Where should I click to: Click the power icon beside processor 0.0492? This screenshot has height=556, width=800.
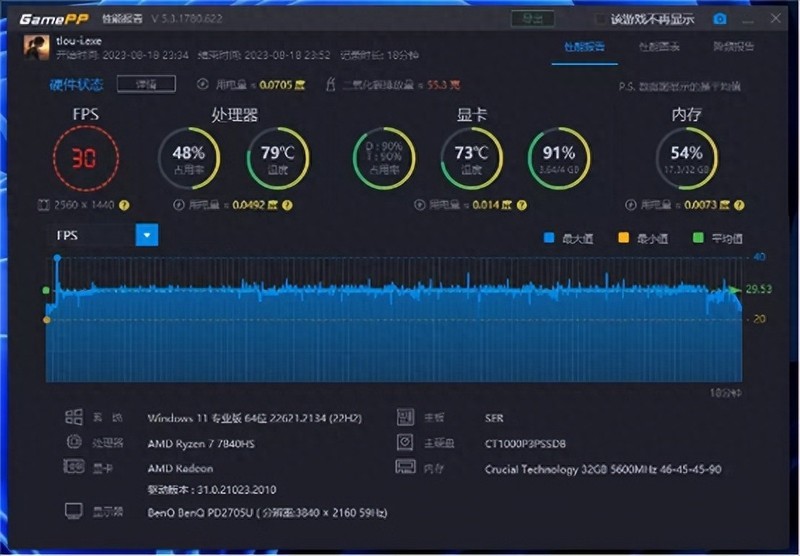coord(179,205)
